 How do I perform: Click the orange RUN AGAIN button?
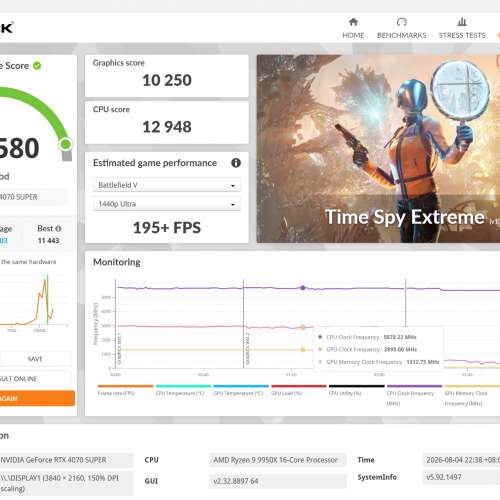click(37, 398)
